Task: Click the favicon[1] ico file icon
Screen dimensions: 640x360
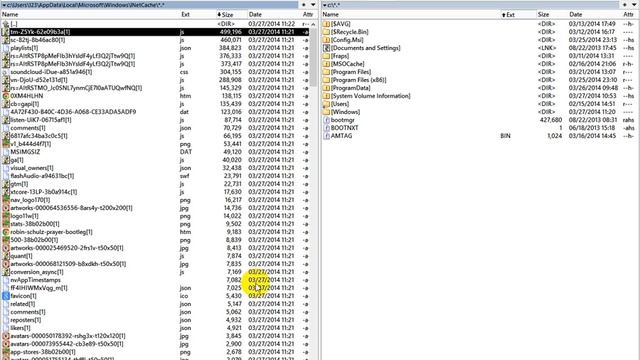Action: pos(6,296)
